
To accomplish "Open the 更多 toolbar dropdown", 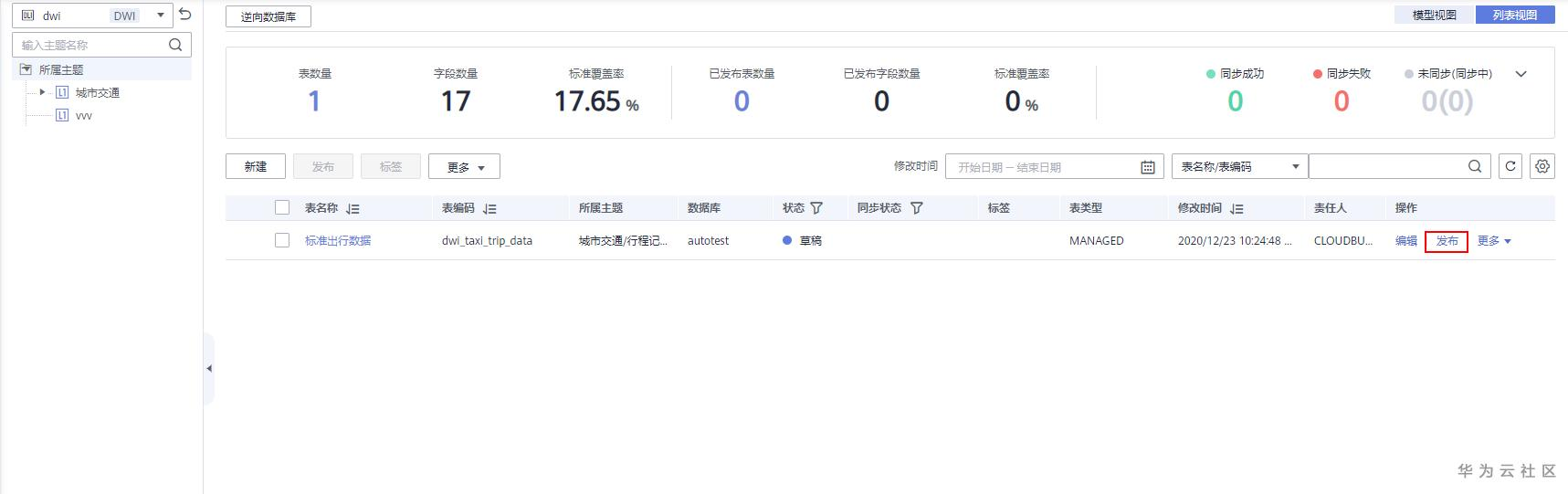I will [464, 166].
